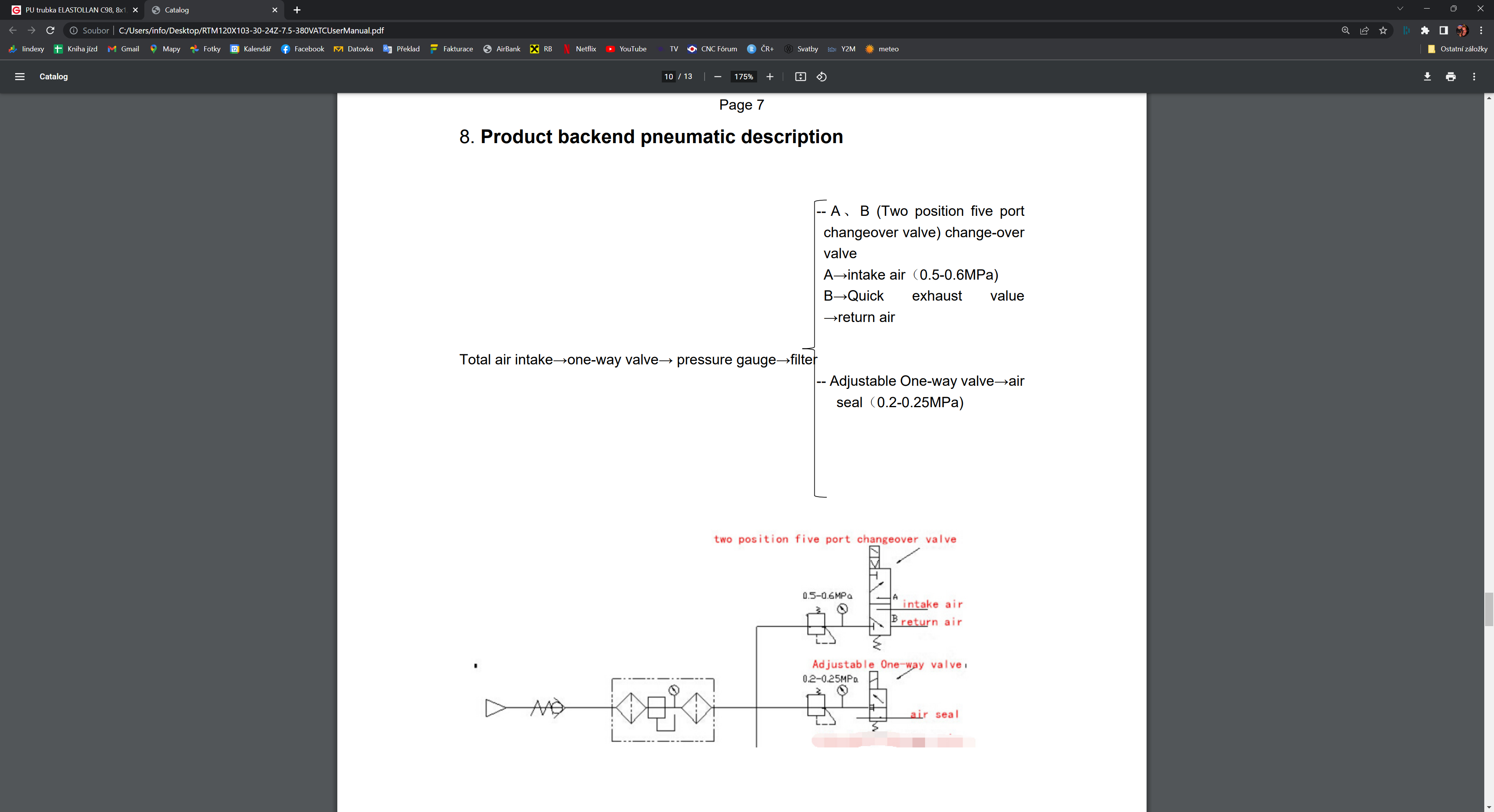Open PDF viewer more actions menu

(1474, 77)
